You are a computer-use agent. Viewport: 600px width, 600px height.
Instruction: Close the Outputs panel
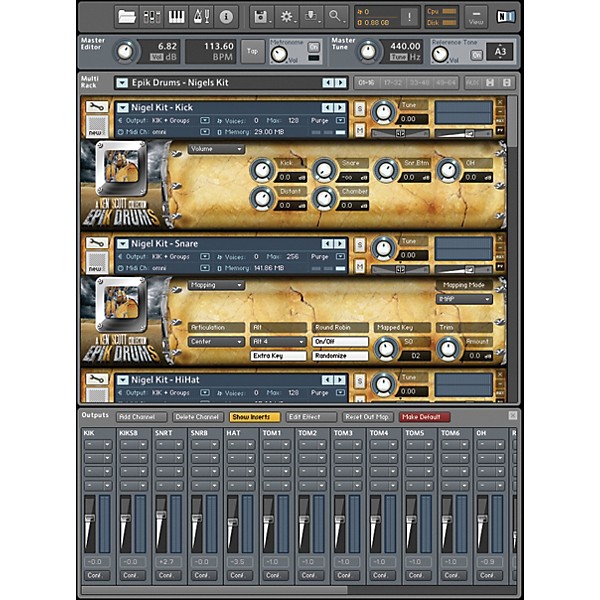pos(512,416)
